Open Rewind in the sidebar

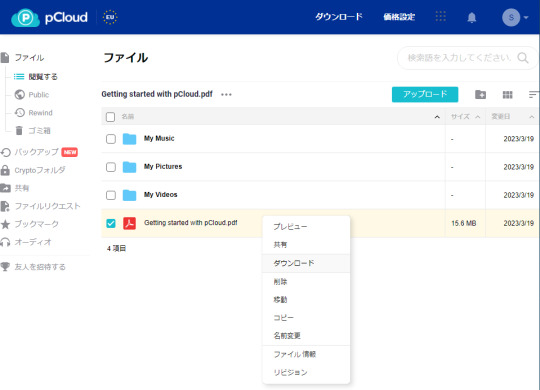tap(40, 113)
